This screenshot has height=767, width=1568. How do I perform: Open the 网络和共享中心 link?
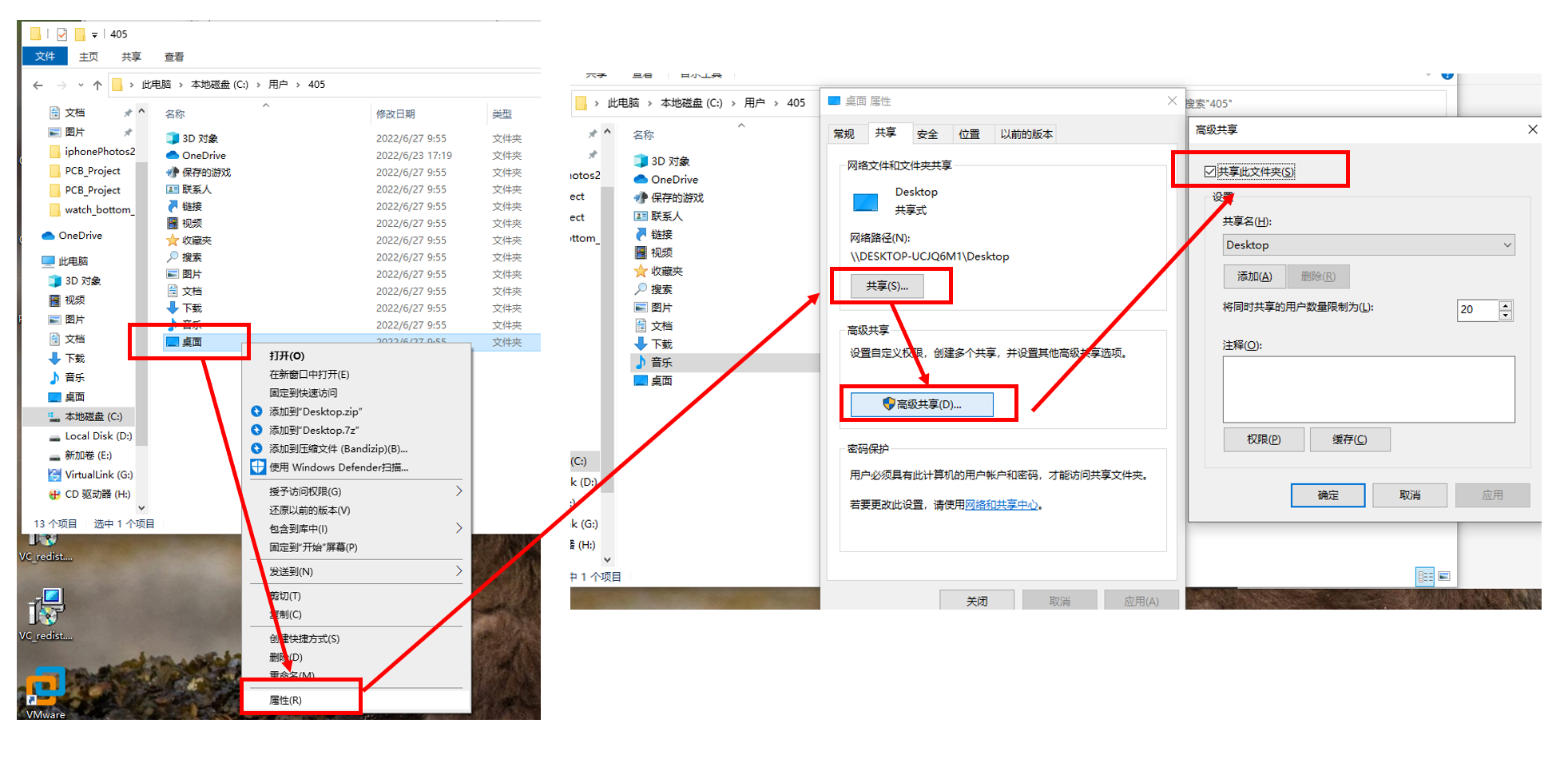click(x=1001, y=504)
